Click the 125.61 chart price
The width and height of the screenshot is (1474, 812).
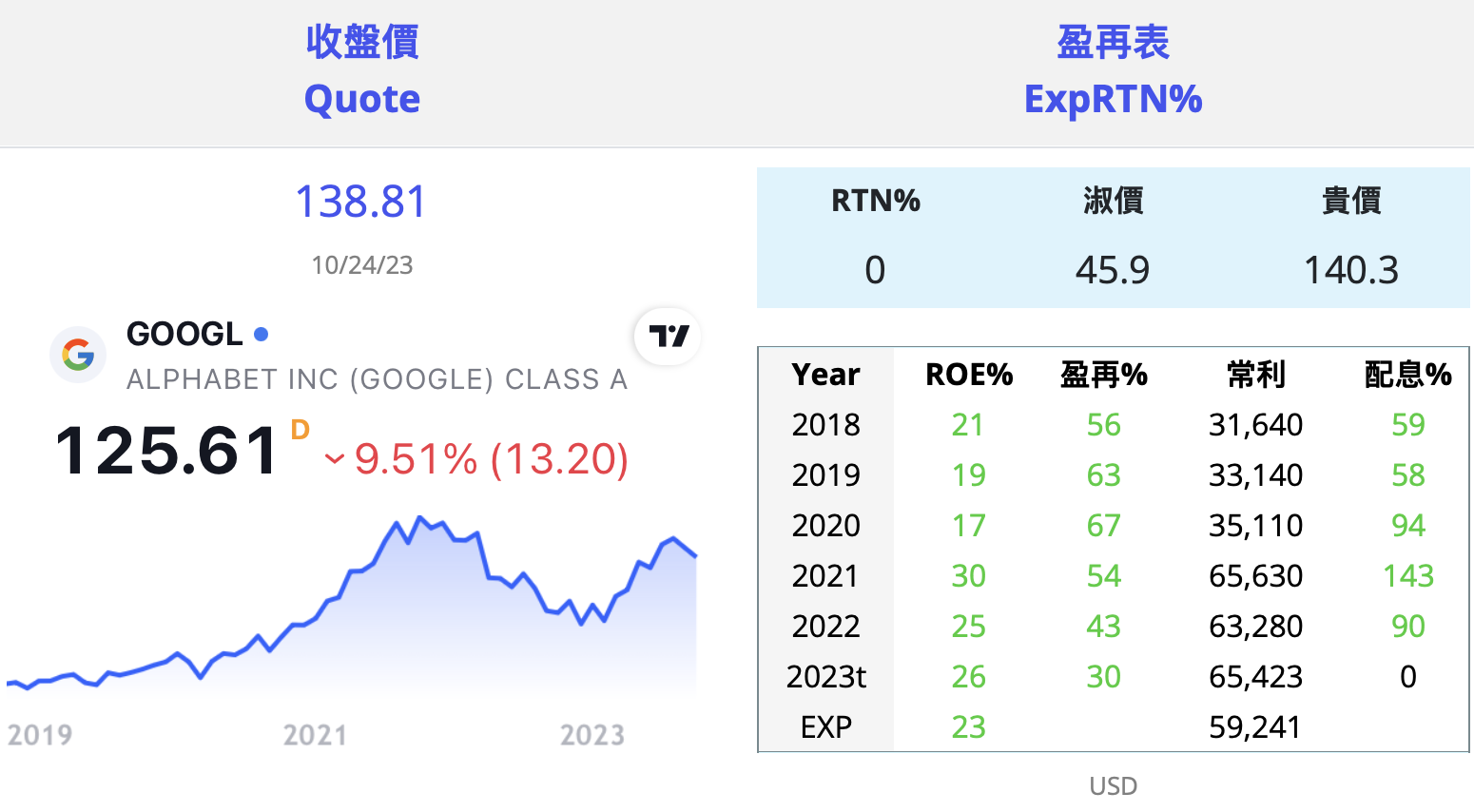click(x=166, y=450)
